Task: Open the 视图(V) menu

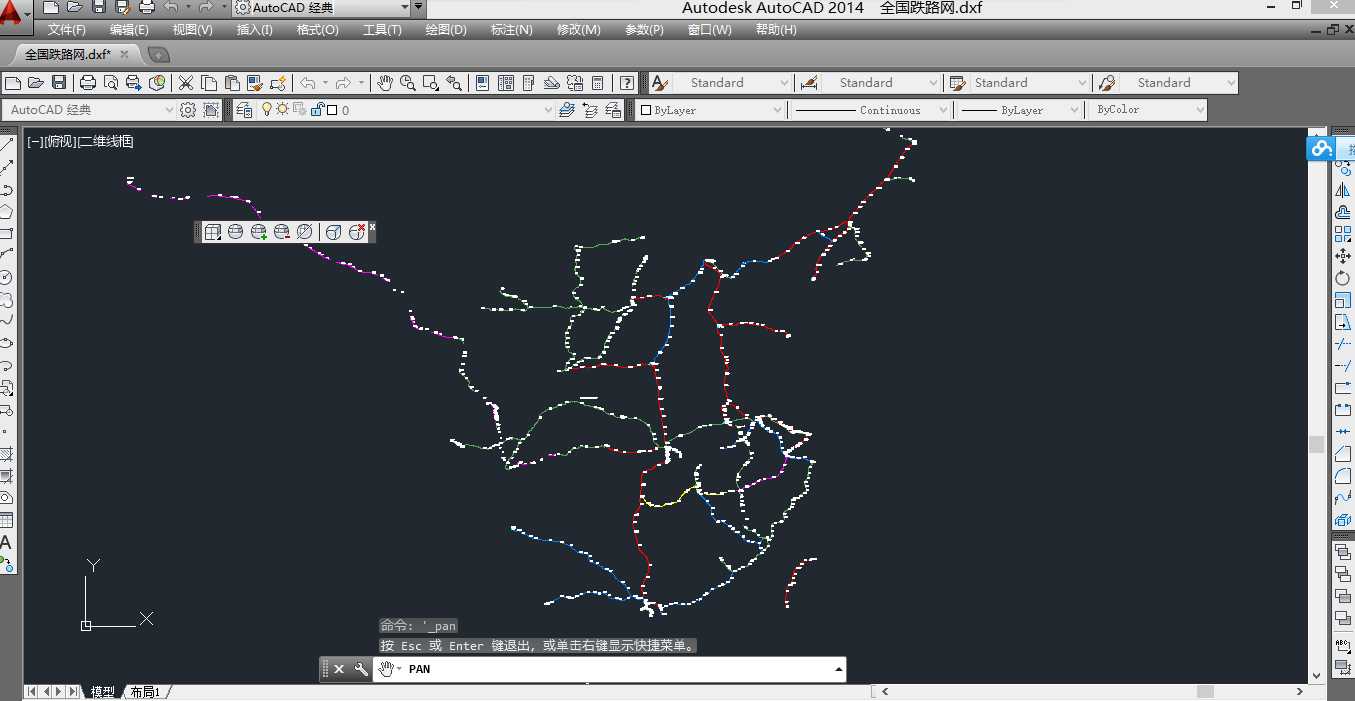Action: (192, 30)
